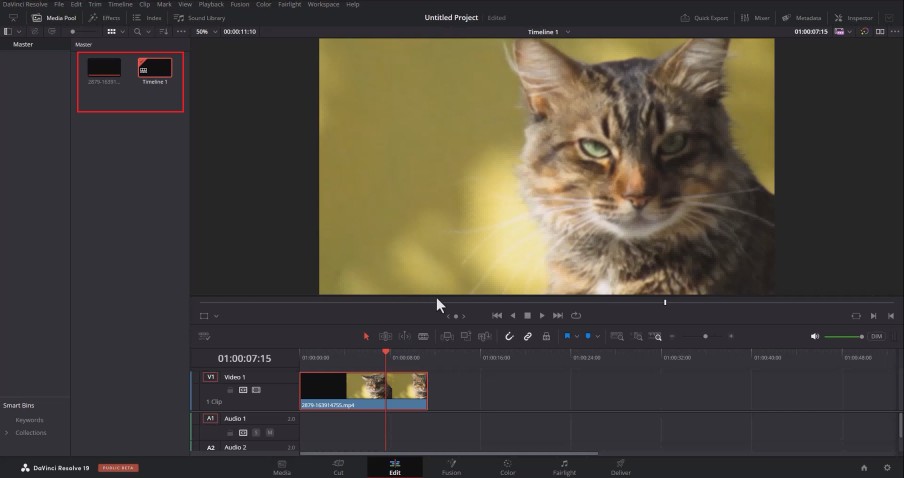The width and height of the screenshot is (904, 478).
Task: Open the Inspector panel
Action: coord(853,18)
